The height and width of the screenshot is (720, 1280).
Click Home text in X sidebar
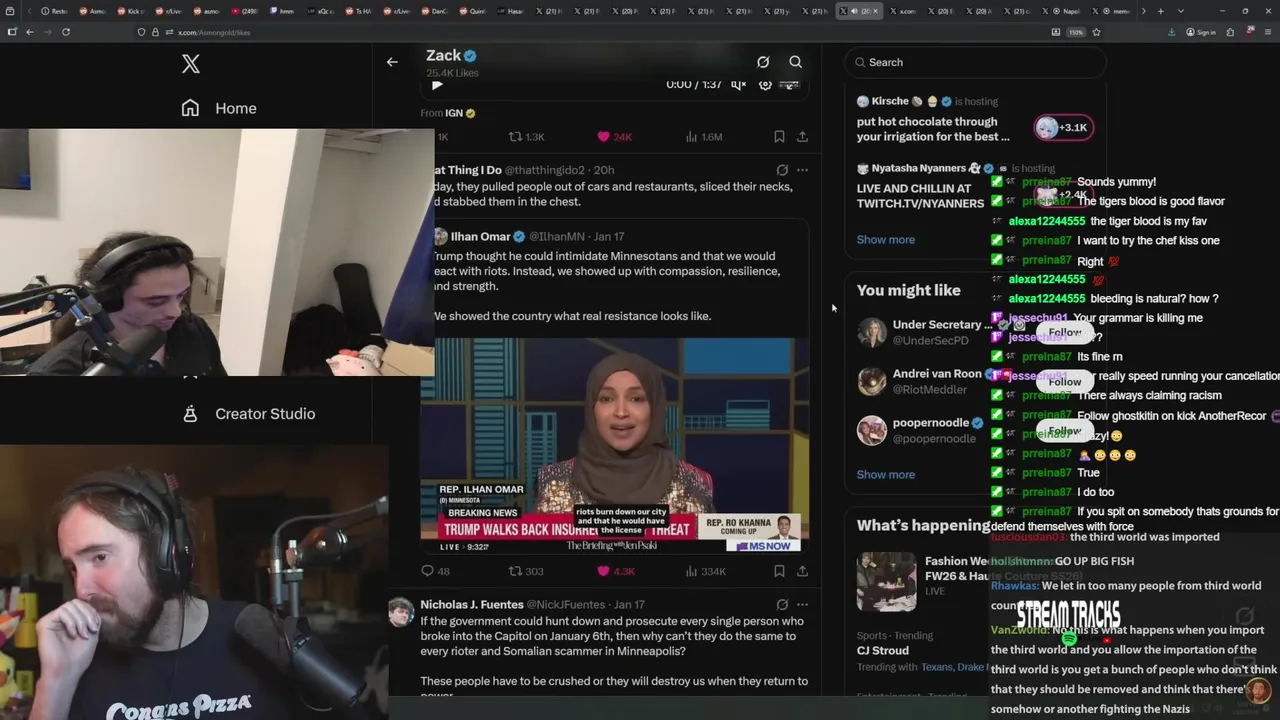point(236,108)
